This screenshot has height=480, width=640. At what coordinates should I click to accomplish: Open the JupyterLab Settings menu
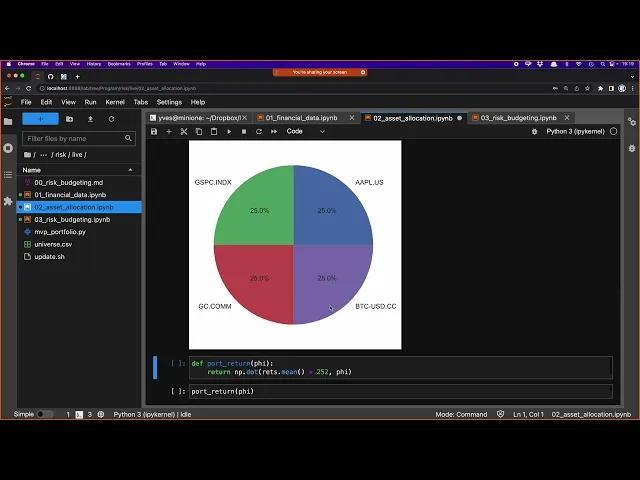169,102
